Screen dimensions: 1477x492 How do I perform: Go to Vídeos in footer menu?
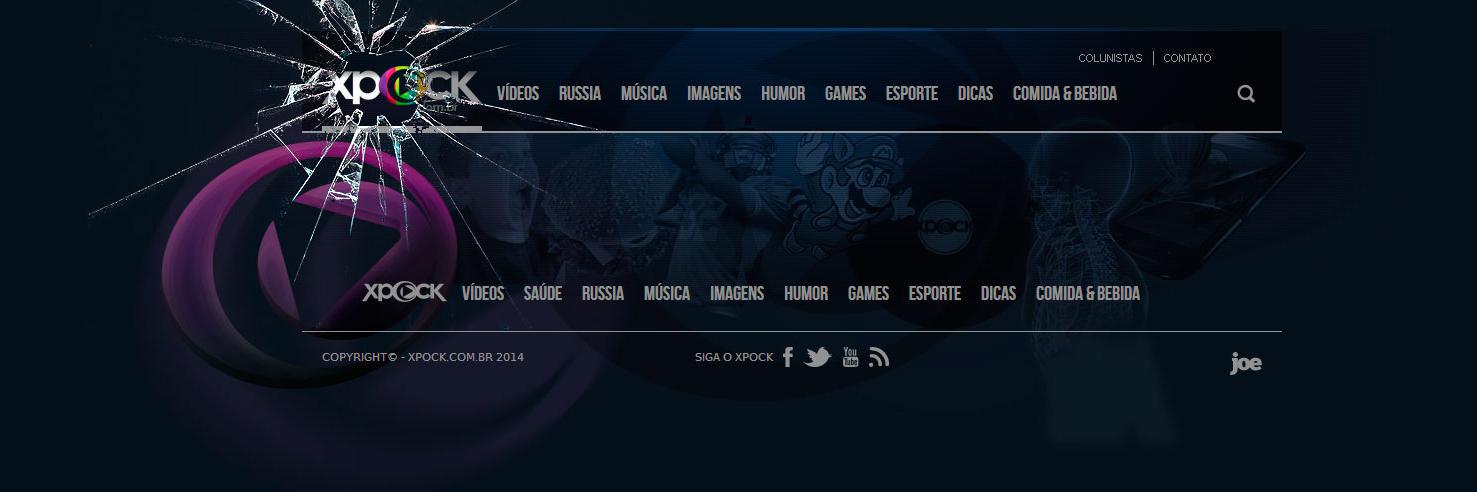tap(483, 294)
